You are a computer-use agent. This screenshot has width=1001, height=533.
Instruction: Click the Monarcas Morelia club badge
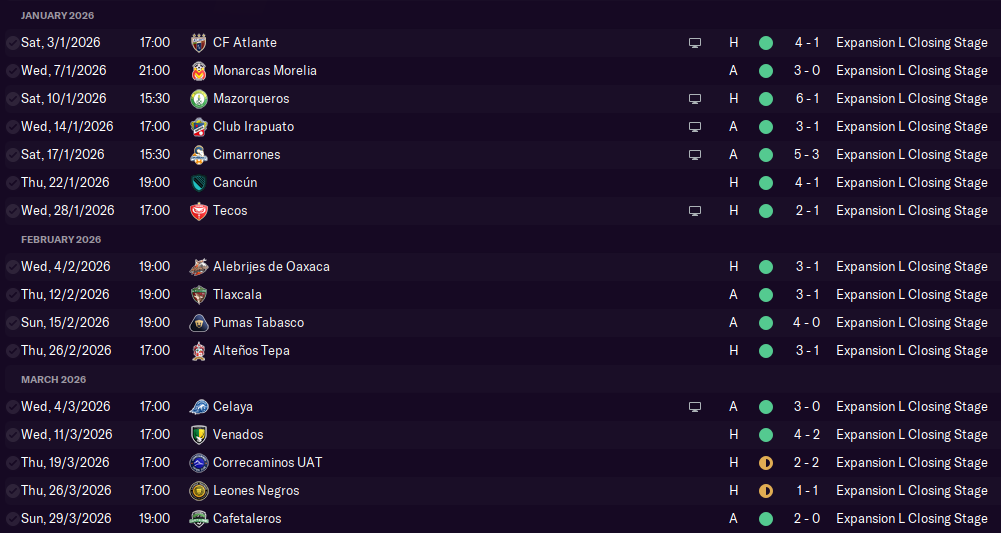pyautogui.click(x=198, y=71)
